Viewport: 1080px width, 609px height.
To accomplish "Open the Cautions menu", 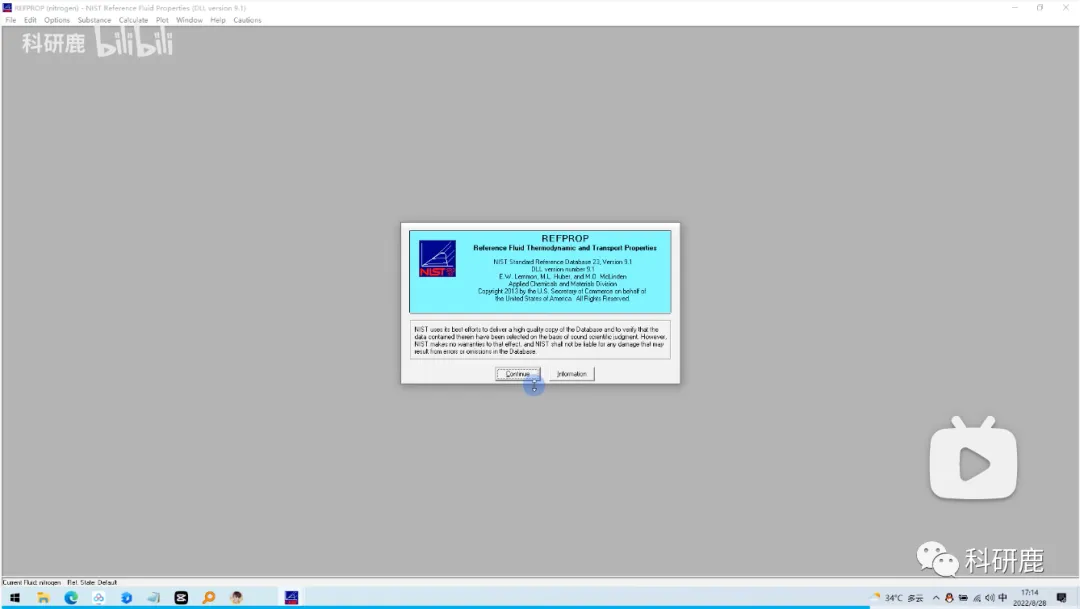I will point(247,20).
